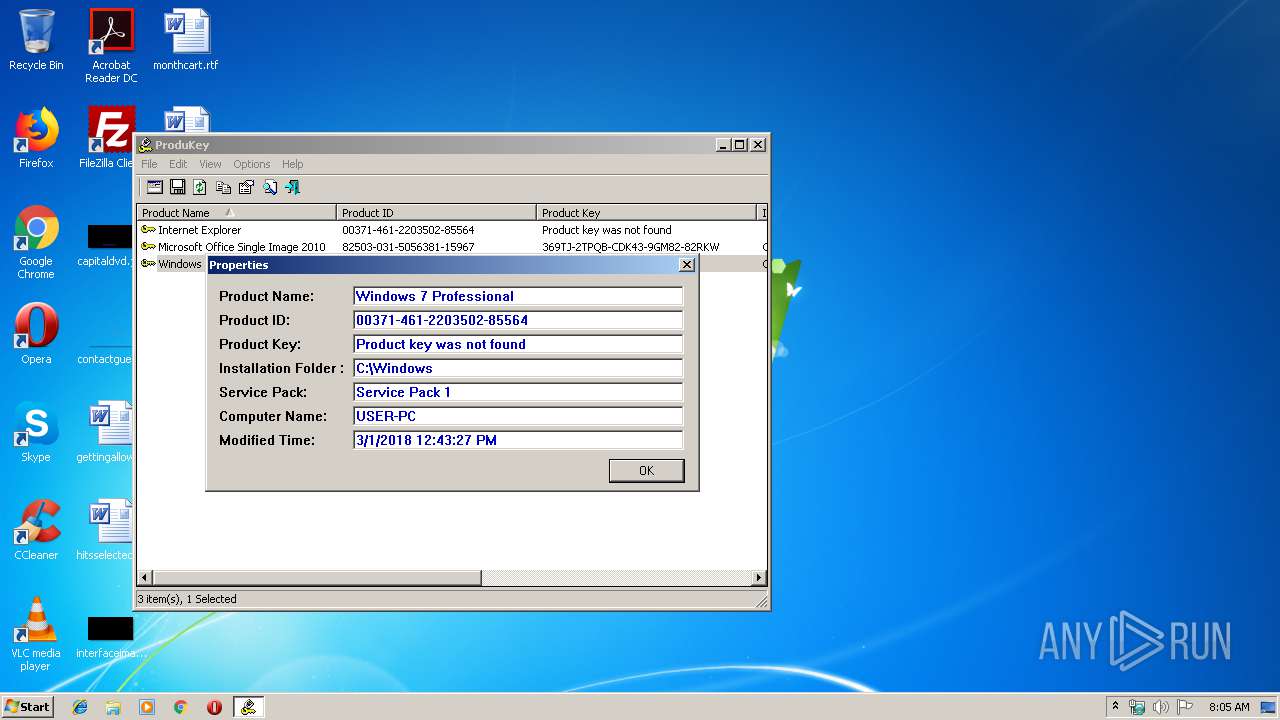Open the Edit menu in ProduKey
Image resolution: width=1280 pixels, height=720 pixels.
click(x=178, y=164)
